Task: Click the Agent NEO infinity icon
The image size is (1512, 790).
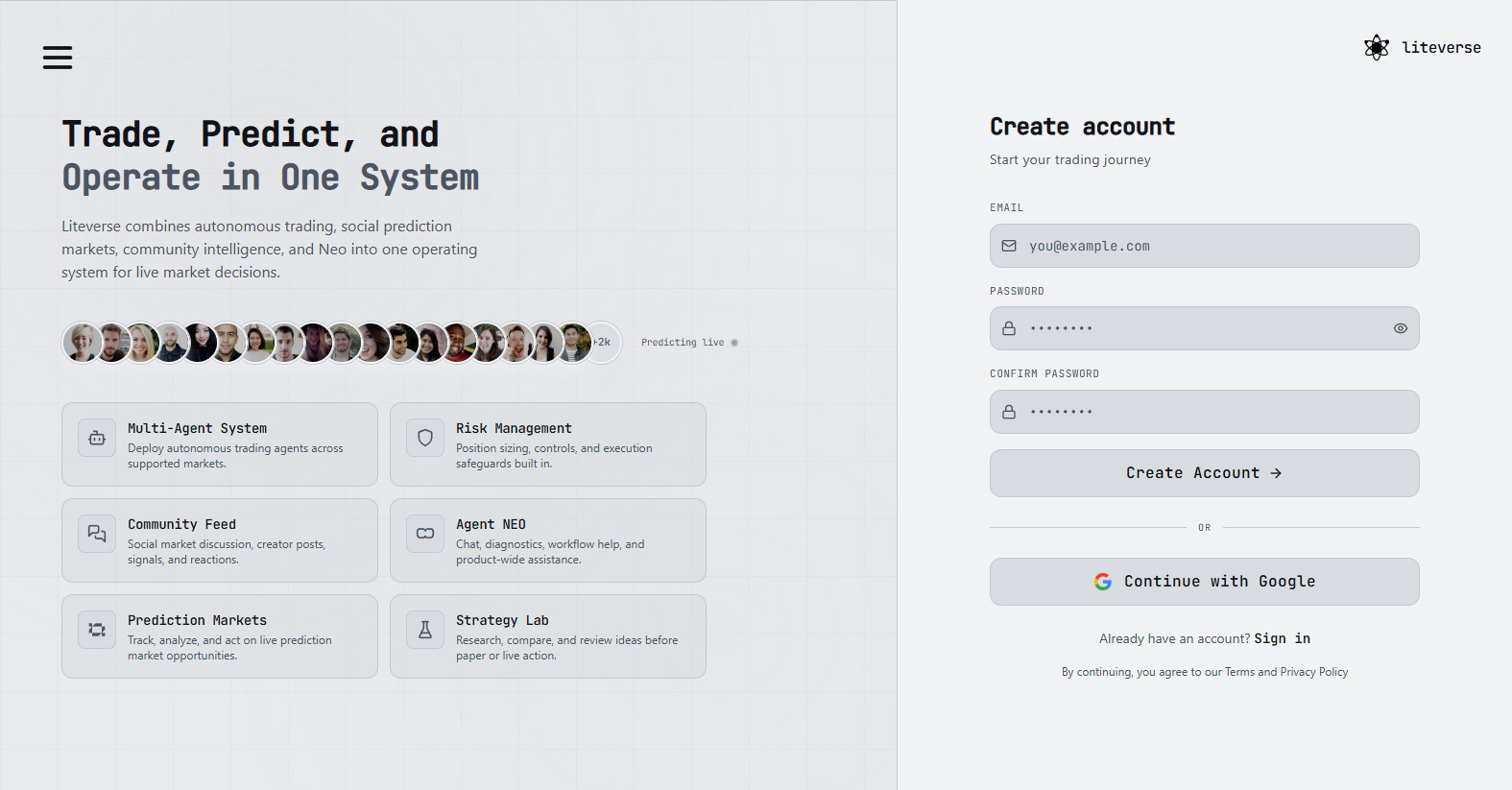Action: tap(425, 534)
